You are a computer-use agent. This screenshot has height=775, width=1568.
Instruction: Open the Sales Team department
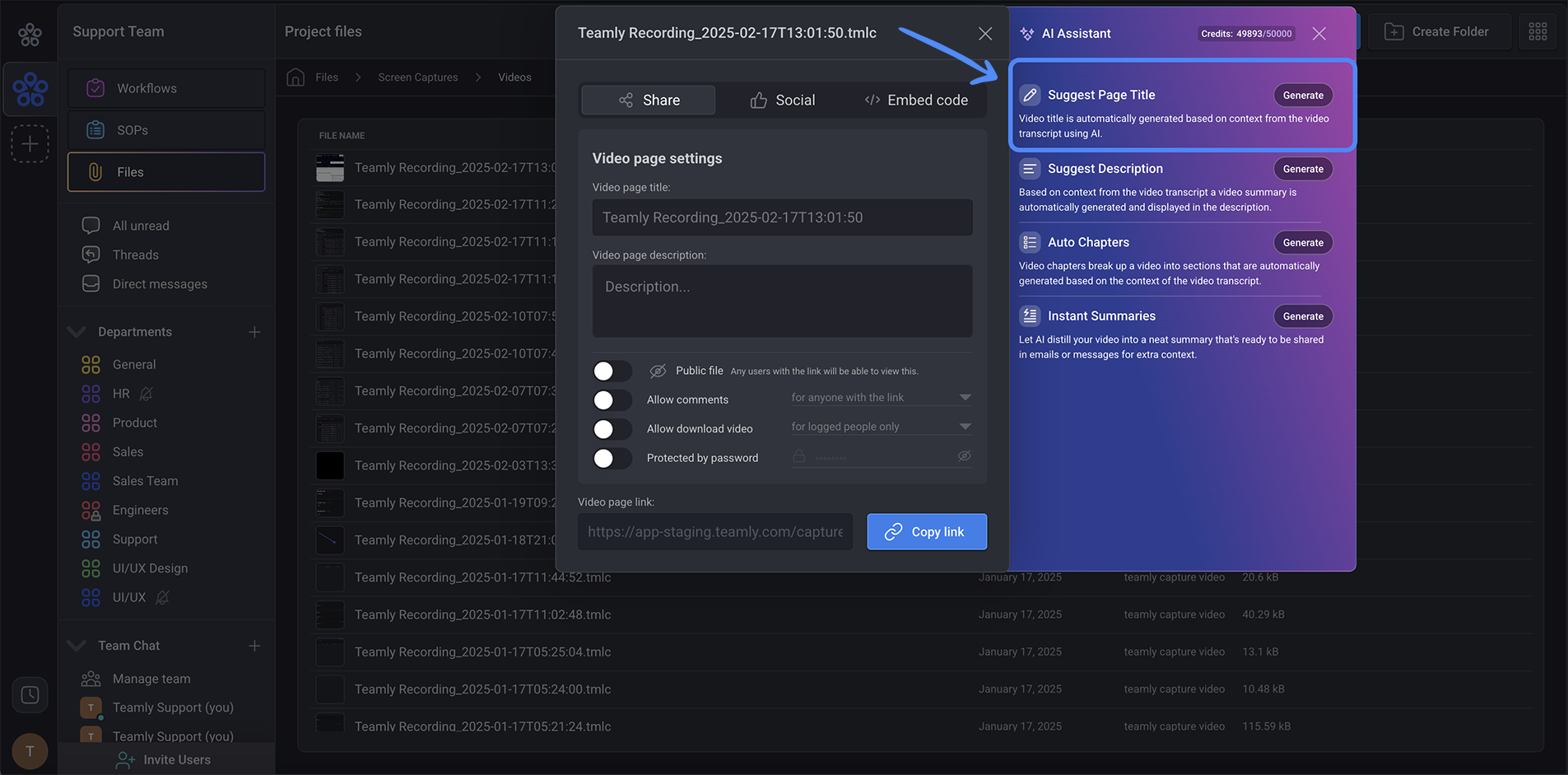tap(145, 481)
